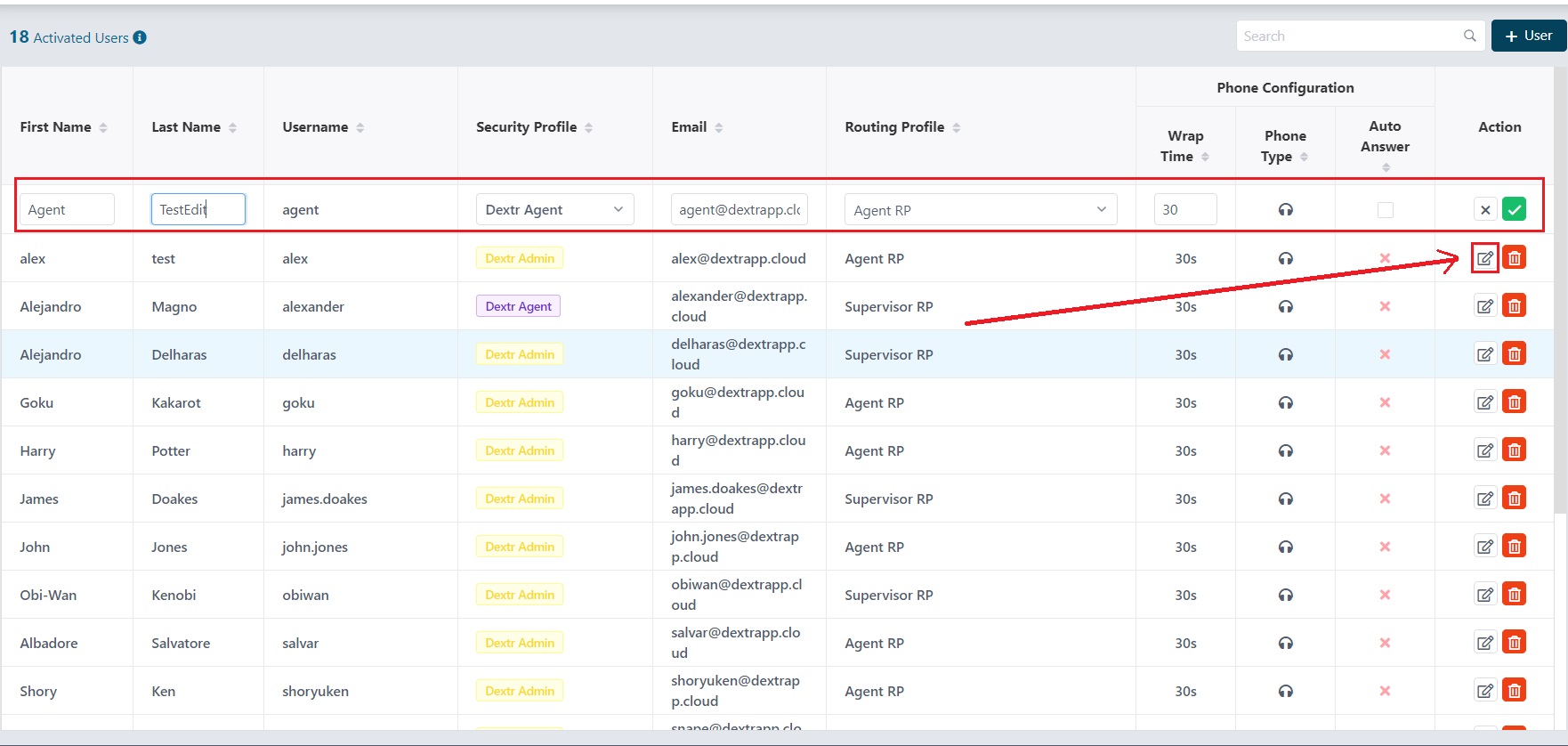The height and width of the screenshot is (746, 1568).
Task: Sort table by Last Name
Action: pyautogui.click(x=232, y=127)
